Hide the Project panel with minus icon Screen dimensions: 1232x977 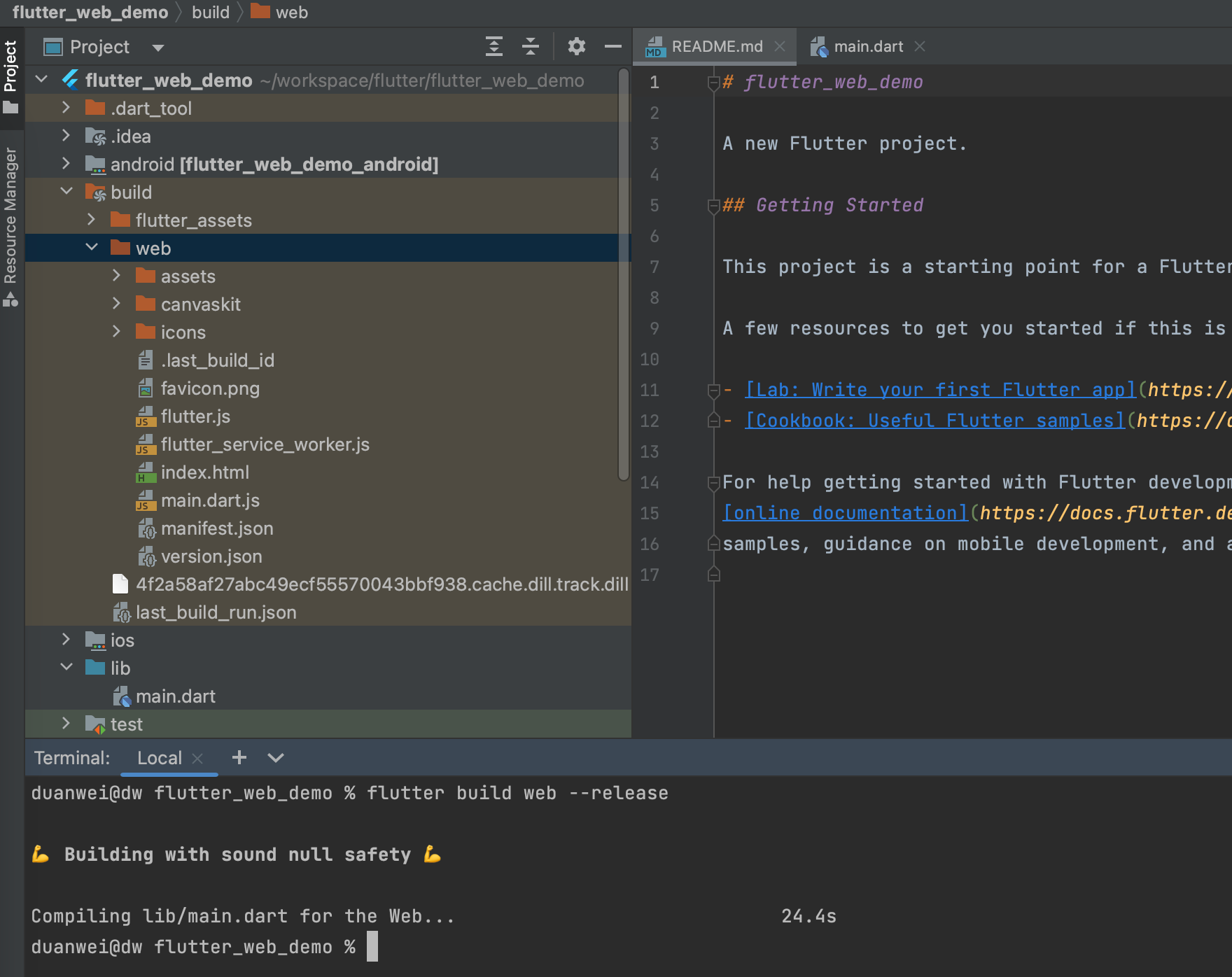[x=612, y=47]
